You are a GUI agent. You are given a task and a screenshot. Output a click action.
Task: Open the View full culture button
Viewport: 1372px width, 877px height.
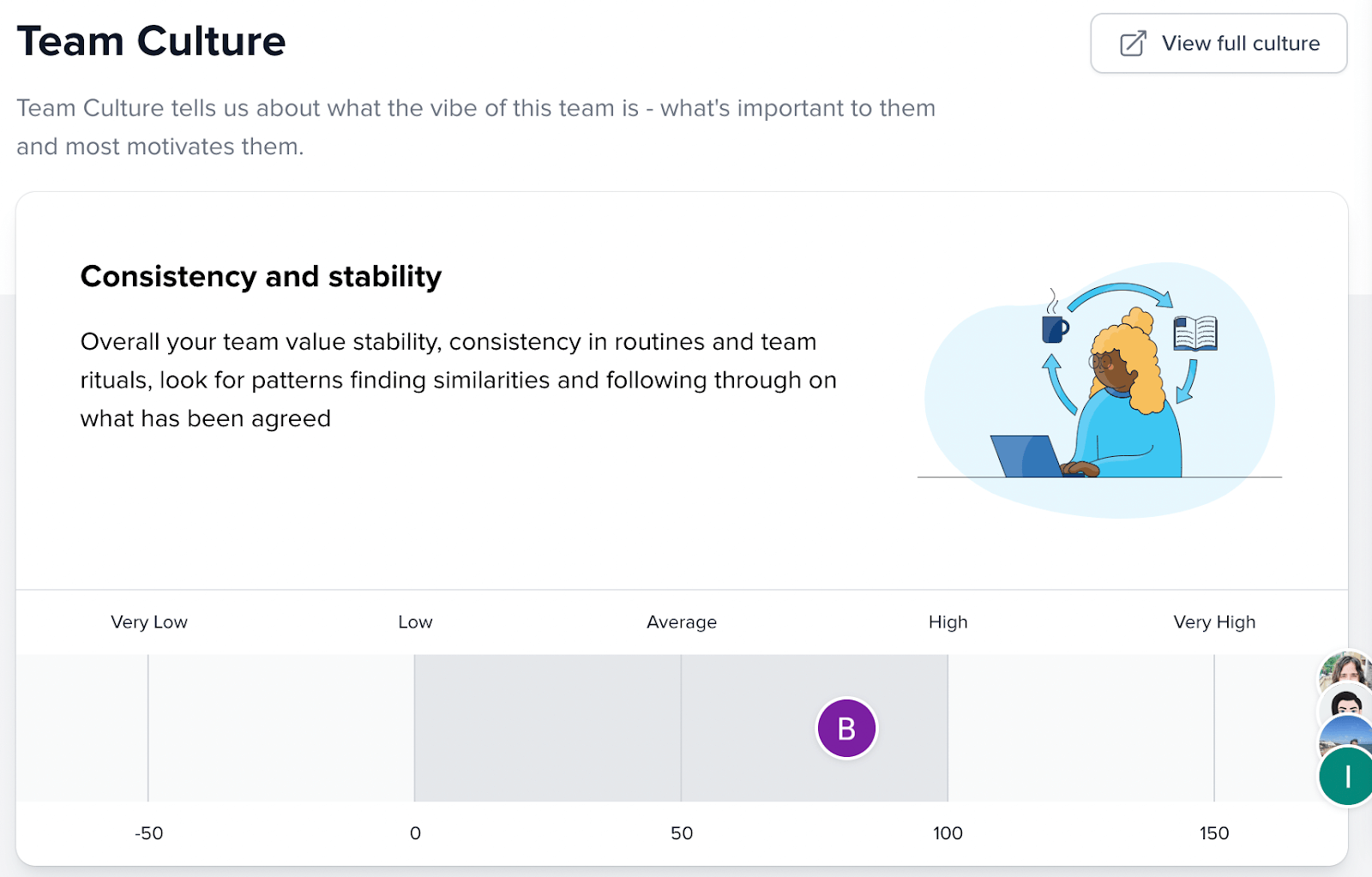click(x=1219, y=44)
